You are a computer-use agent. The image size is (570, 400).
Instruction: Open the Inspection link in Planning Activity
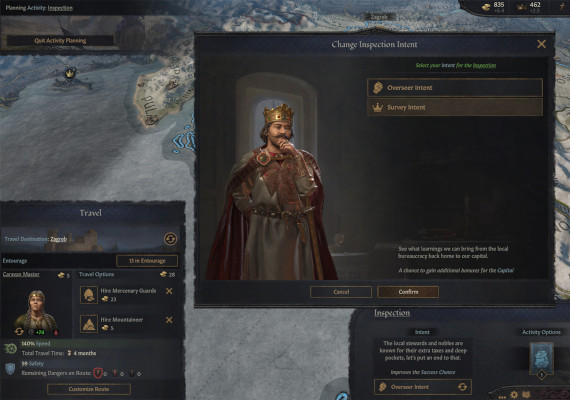(x=60, y=8)
